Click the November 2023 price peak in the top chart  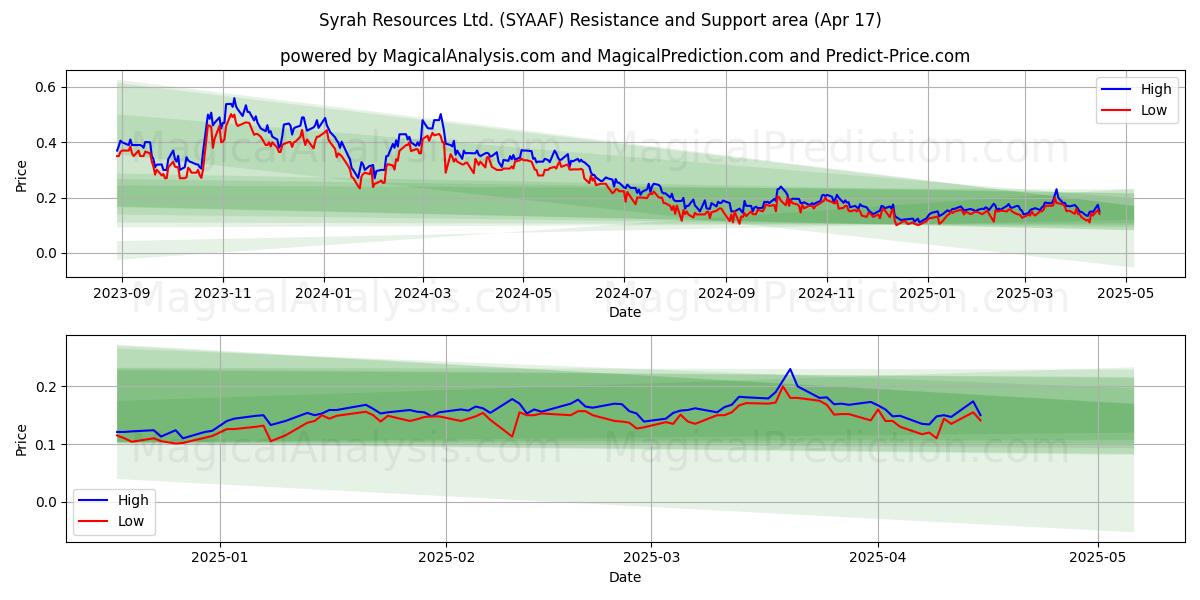pyautogui.click(x=234, y=99)
